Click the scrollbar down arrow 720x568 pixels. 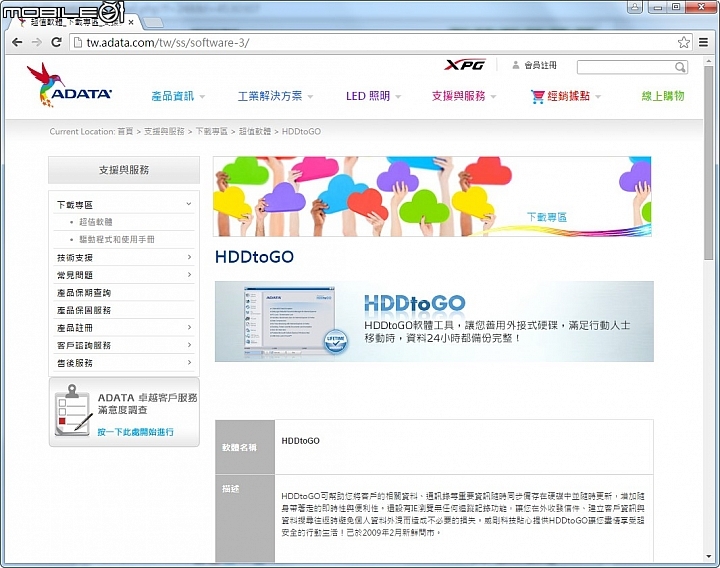709,557
